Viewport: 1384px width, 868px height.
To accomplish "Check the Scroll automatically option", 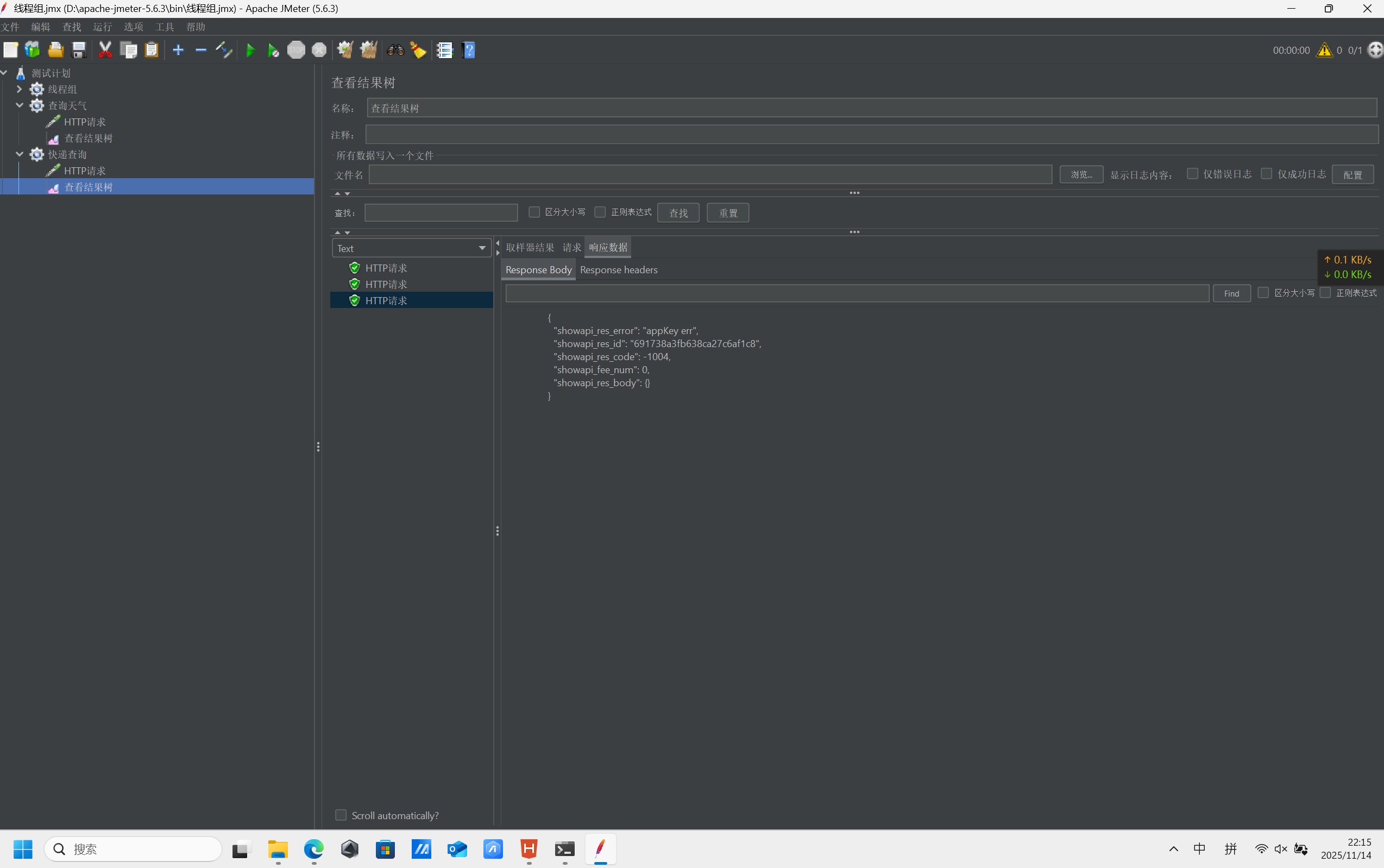I will [x=341, y=815].
